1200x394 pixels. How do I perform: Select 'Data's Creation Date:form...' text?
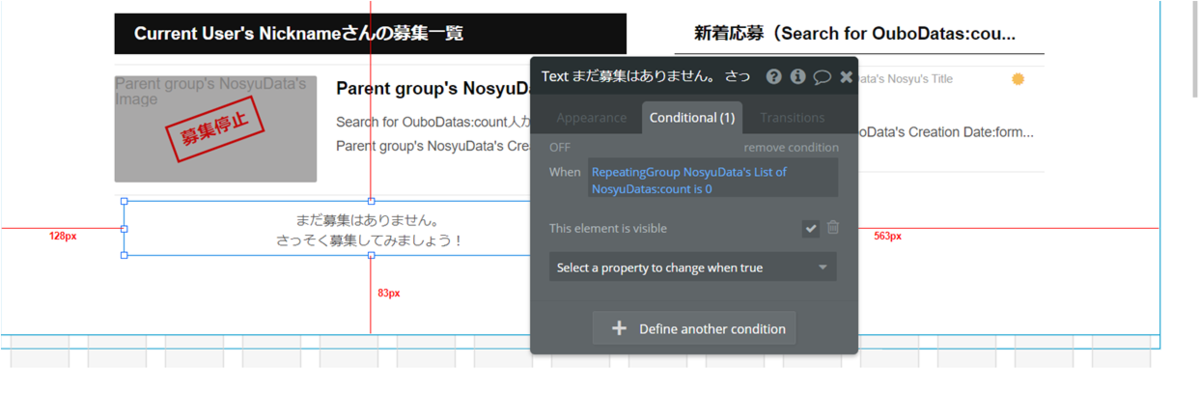[x=946, y=132]
